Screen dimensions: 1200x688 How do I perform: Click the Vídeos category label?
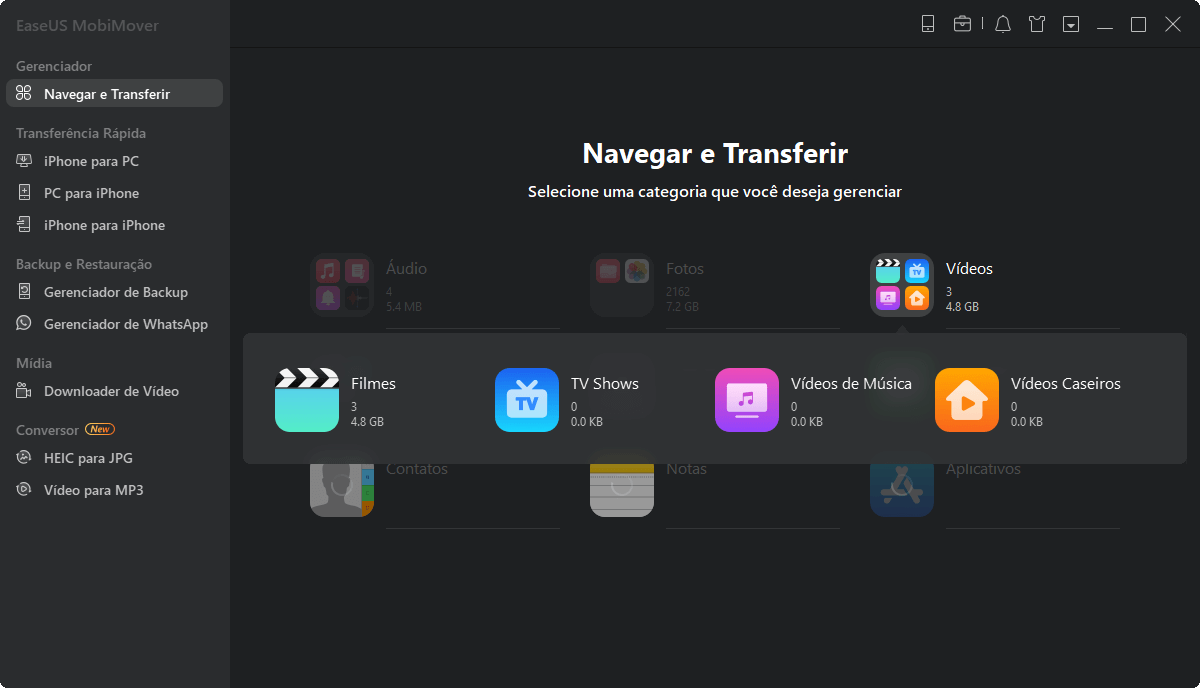point(969,269)
